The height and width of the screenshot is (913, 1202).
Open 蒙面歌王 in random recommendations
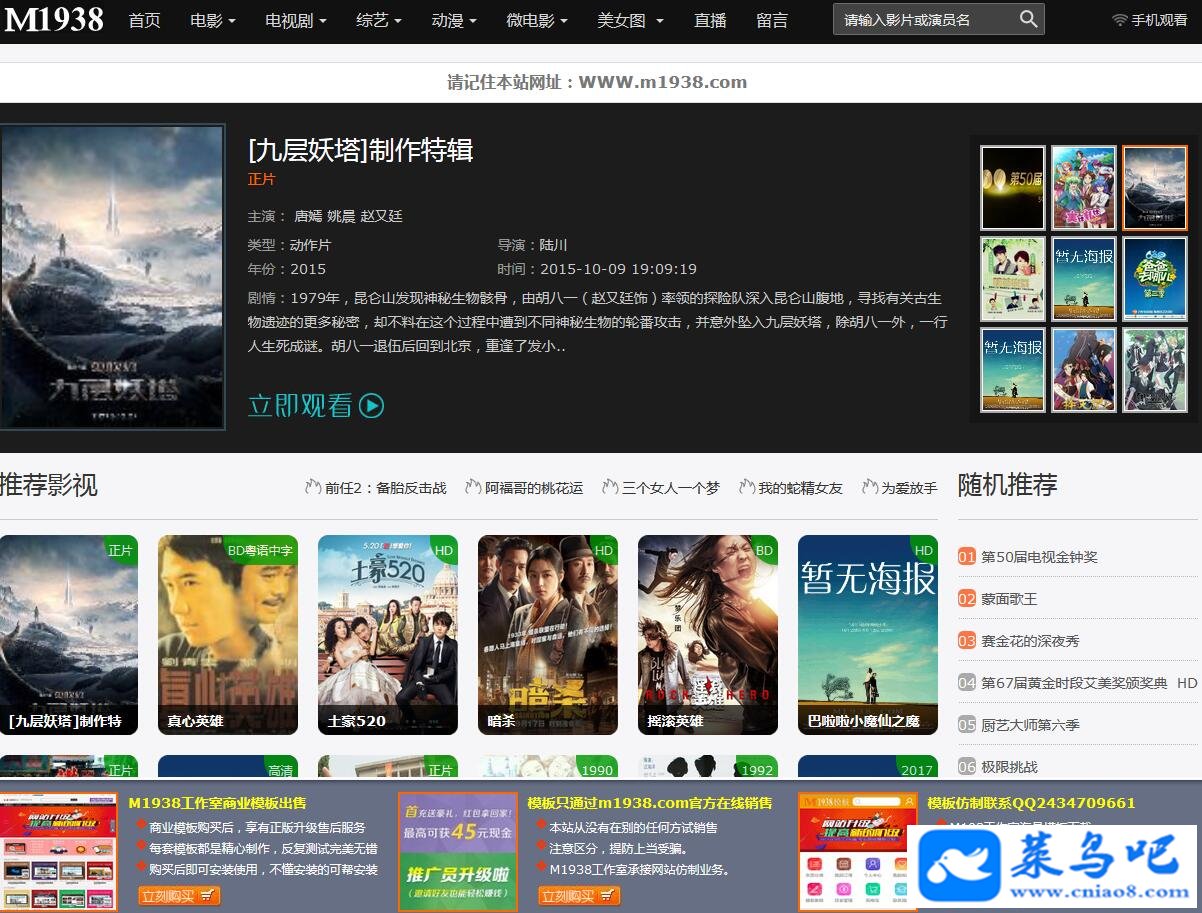[x=1009, y=599]
